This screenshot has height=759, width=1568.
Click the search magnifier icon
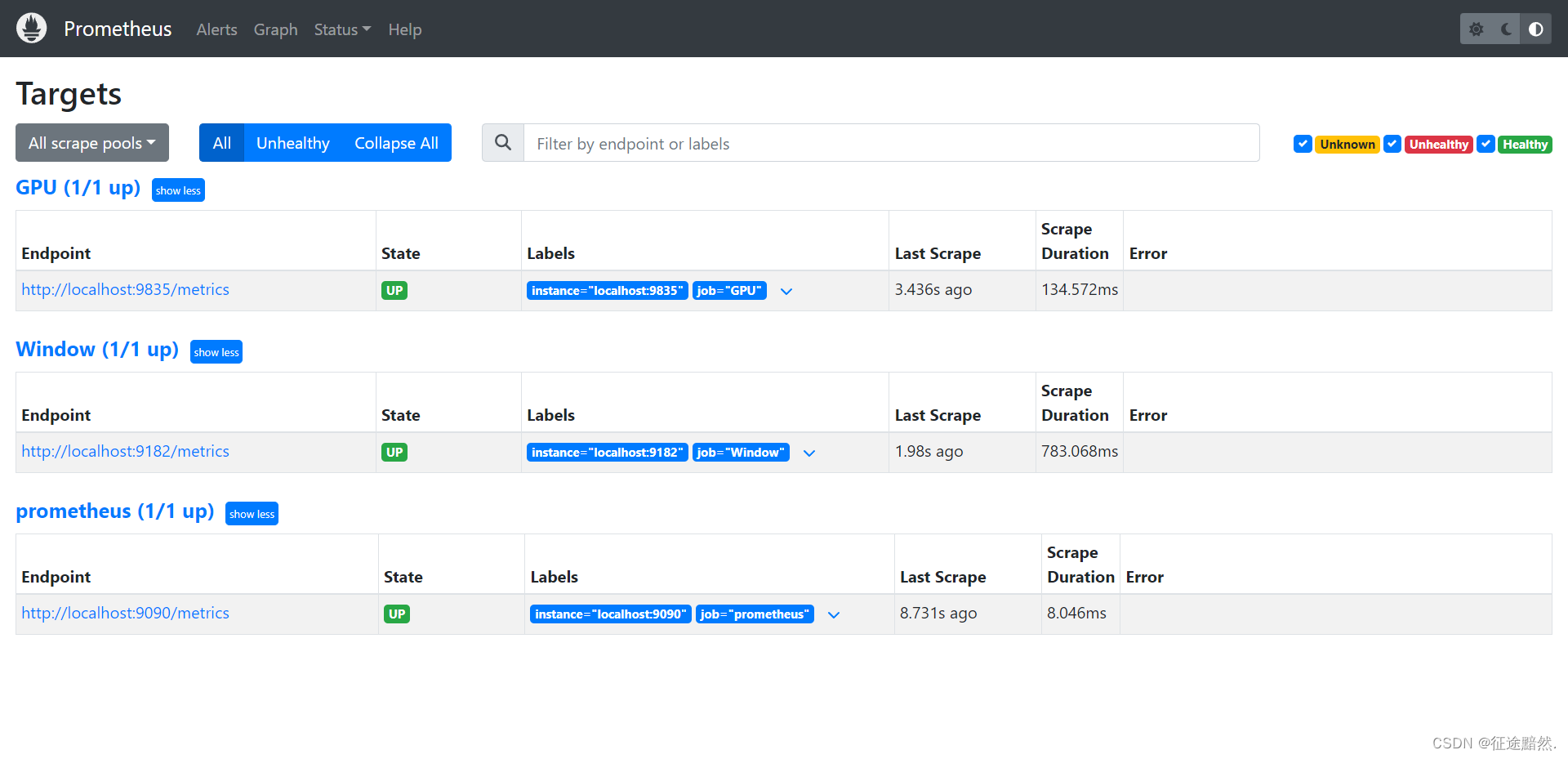[503, 143]
